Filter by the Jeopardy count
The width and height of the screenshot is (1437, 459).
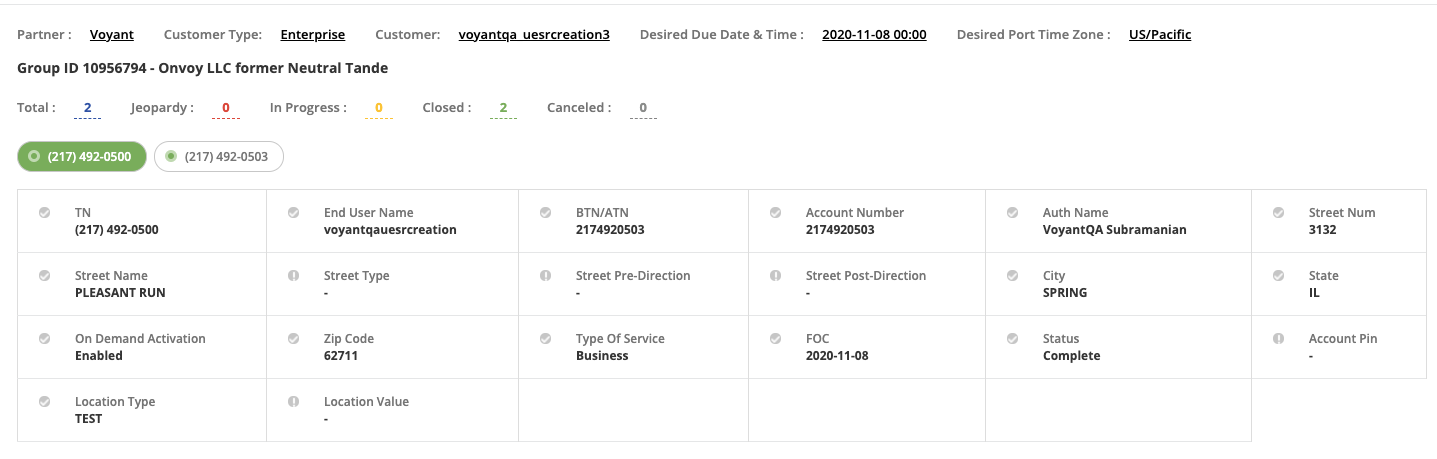click(226, 108)
